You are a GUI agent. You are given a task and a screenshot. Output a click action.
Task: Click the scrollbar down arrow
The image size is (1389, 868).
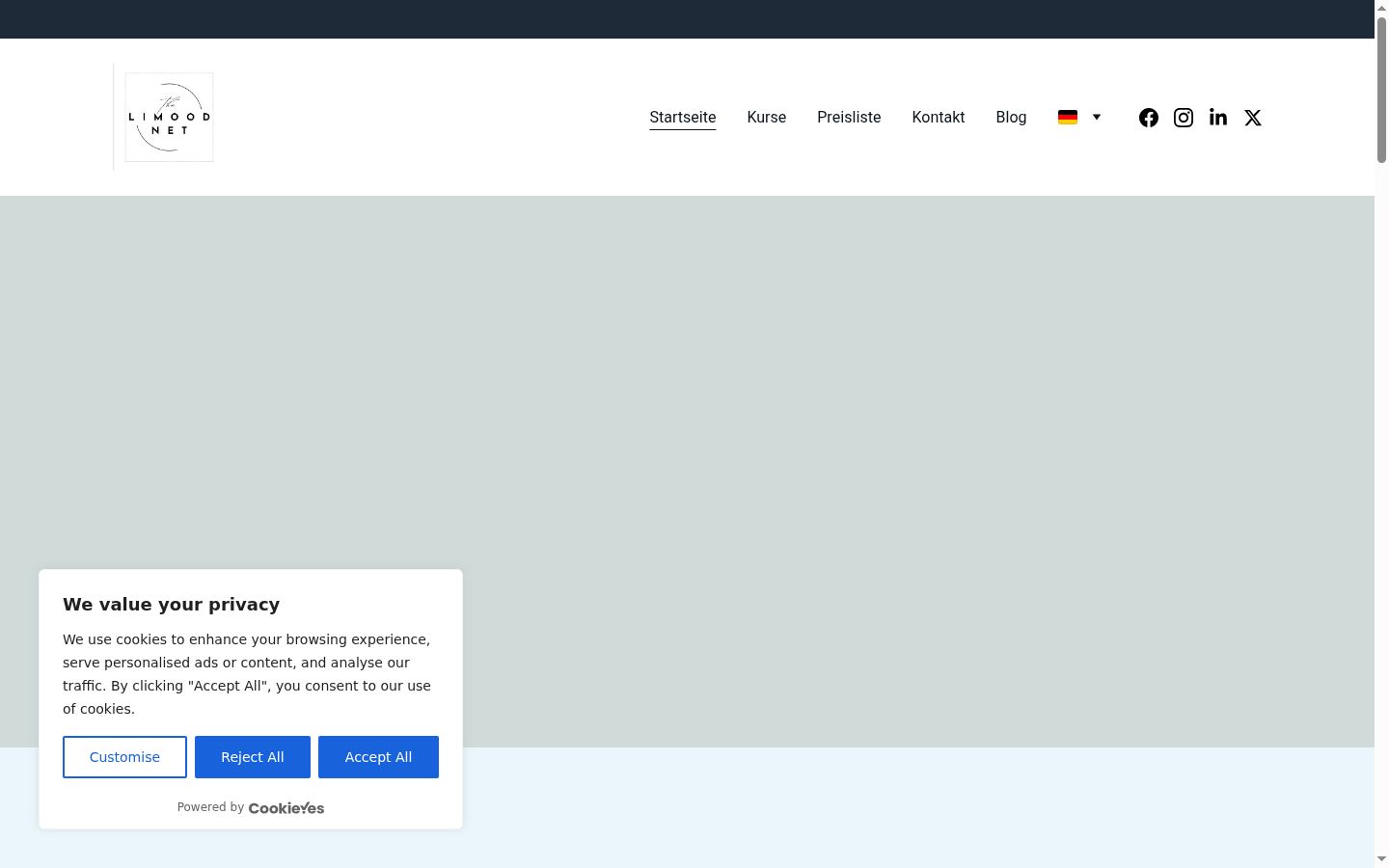pyautogui.click(x=1381, y=859)
